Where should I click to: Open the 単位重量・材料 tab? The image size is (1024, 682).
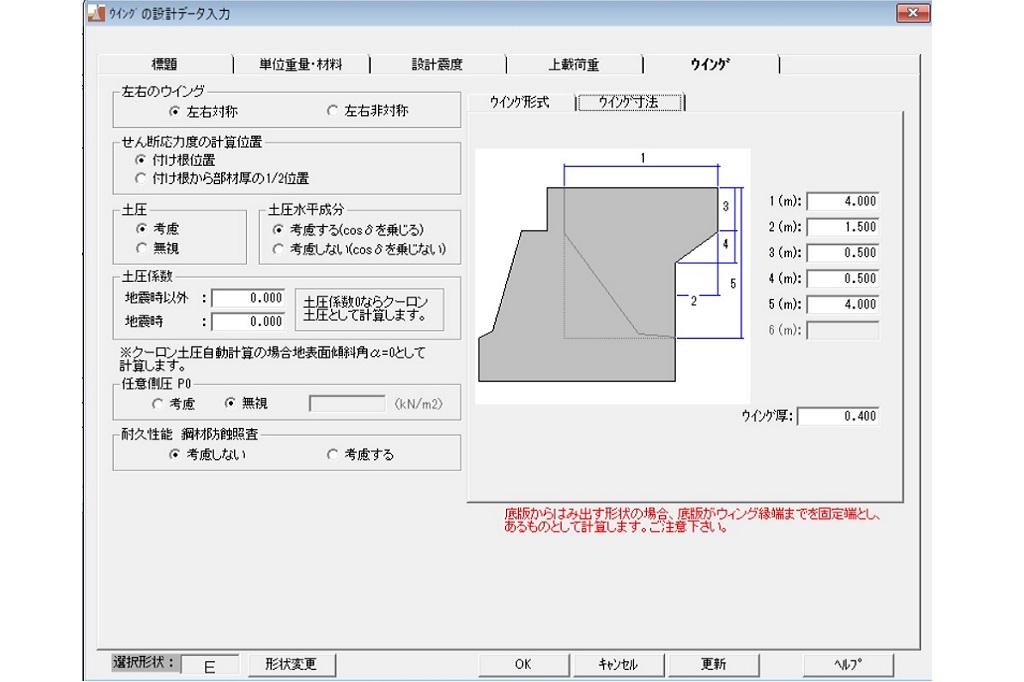pos(300,65)
